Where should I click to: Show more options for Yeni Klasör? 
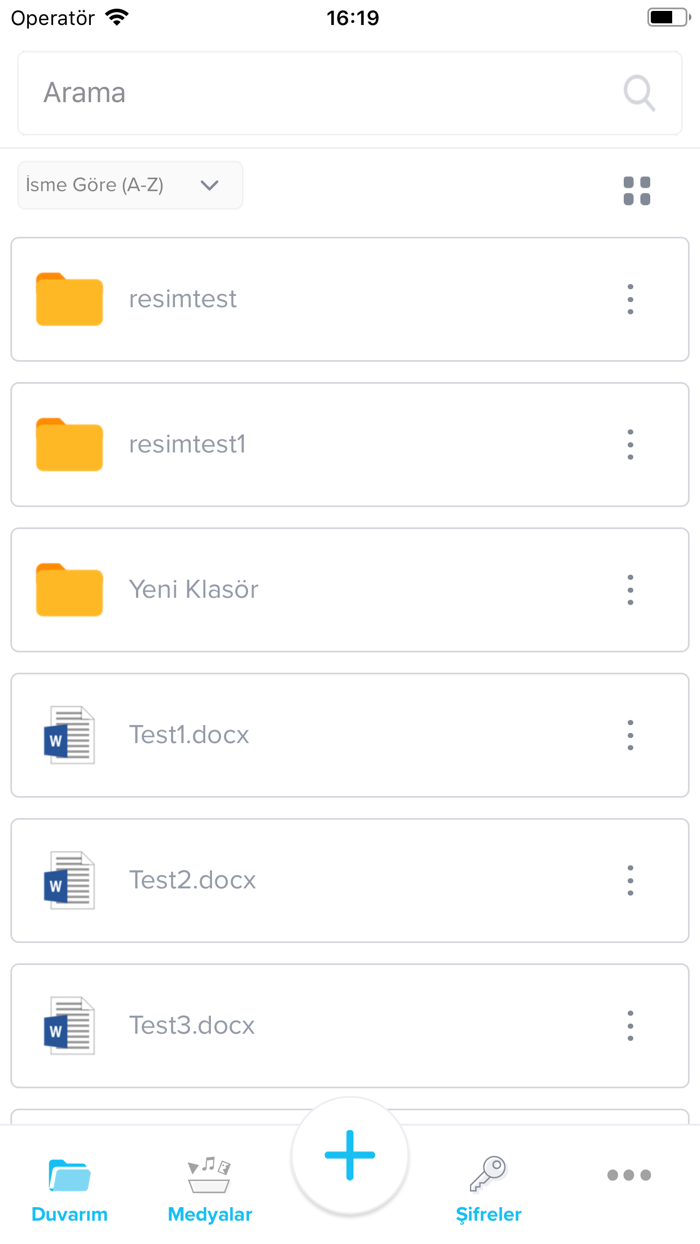pos(630,590)
